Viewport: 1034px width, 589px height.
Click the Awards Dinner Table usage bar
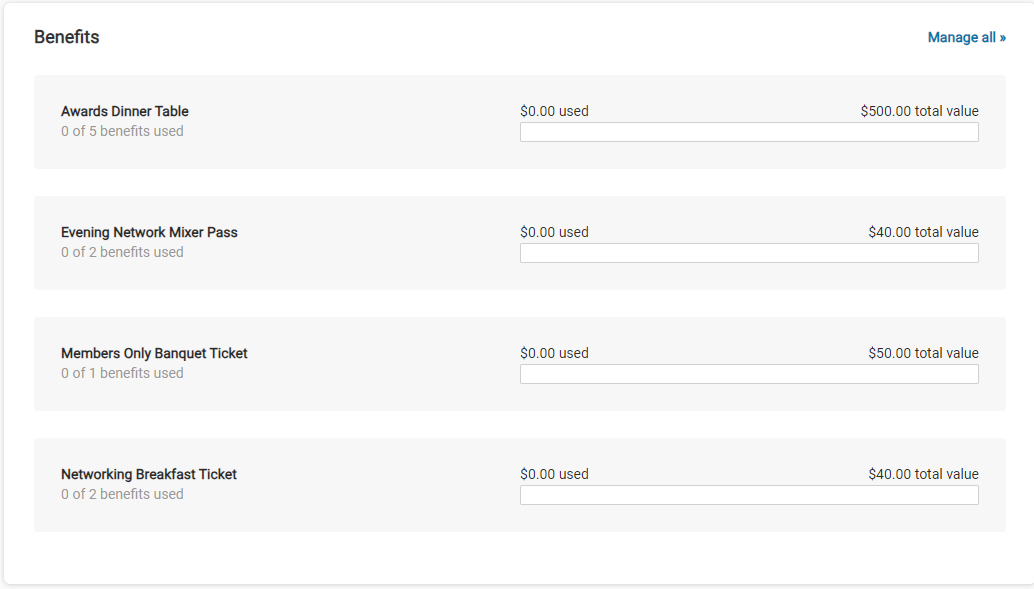tap(749, 132)
